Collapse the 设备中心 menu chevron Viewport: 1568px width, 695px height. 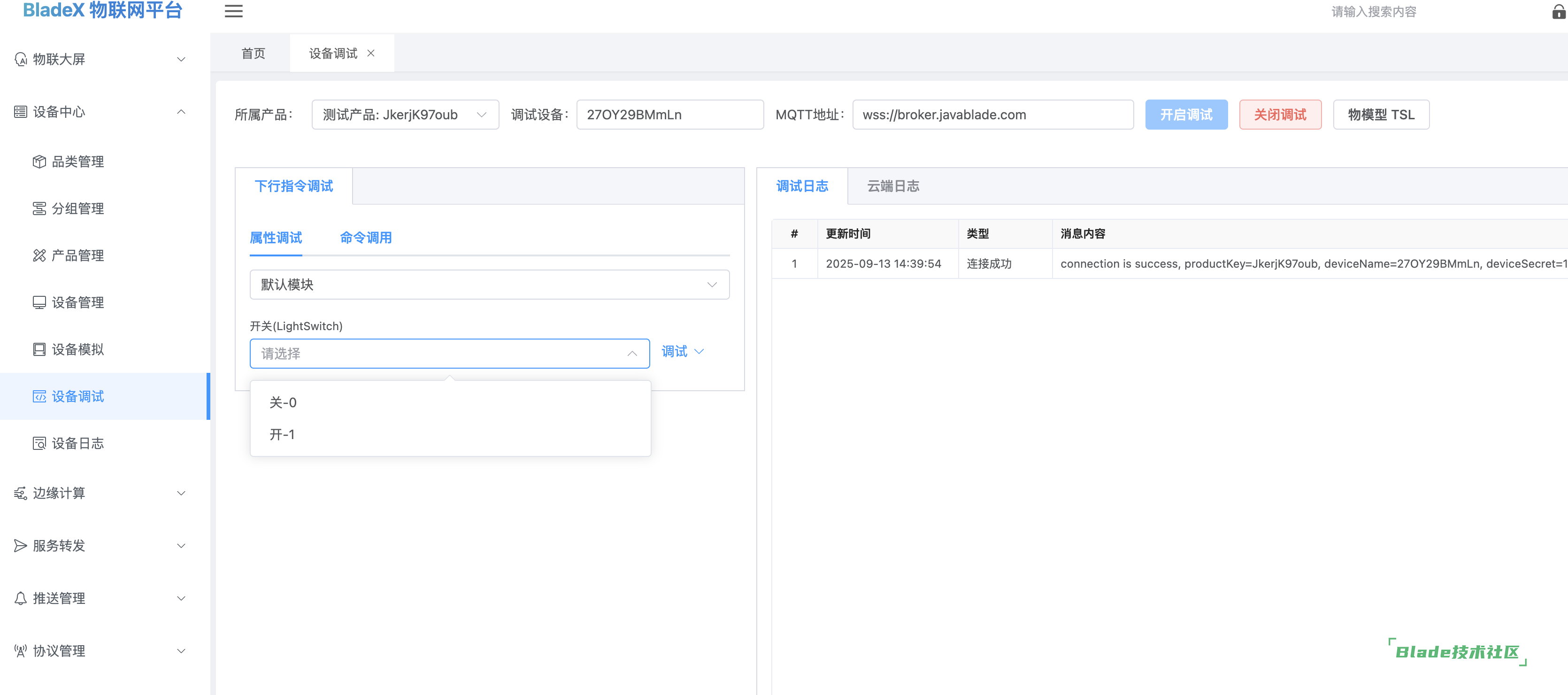point(181,112)
